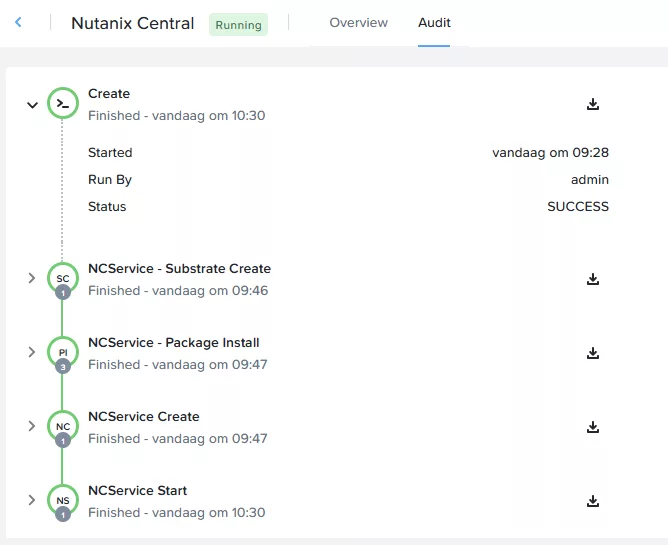Screen dimensions: 668x545
Task: Download the Create action log
Action: point(593,104)
